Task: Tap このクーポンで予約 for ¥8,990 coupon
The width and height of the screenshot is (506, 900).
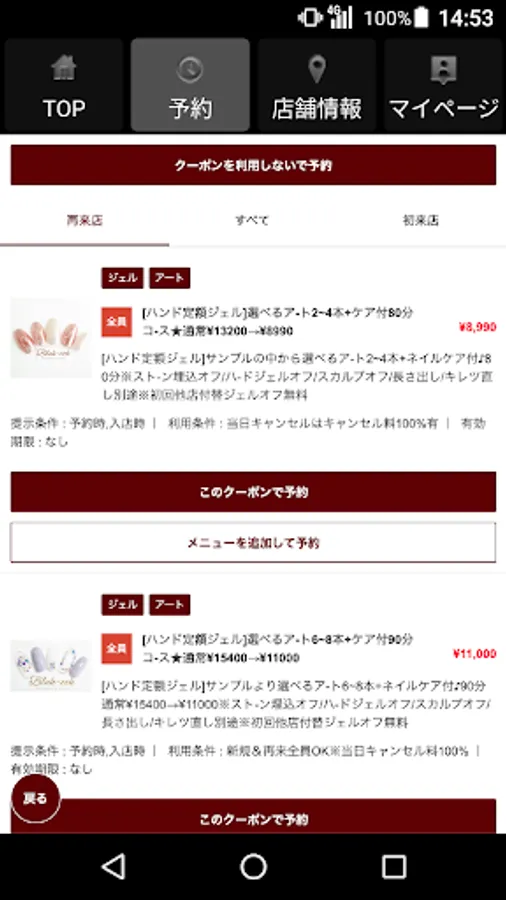Action: point(253,492)
